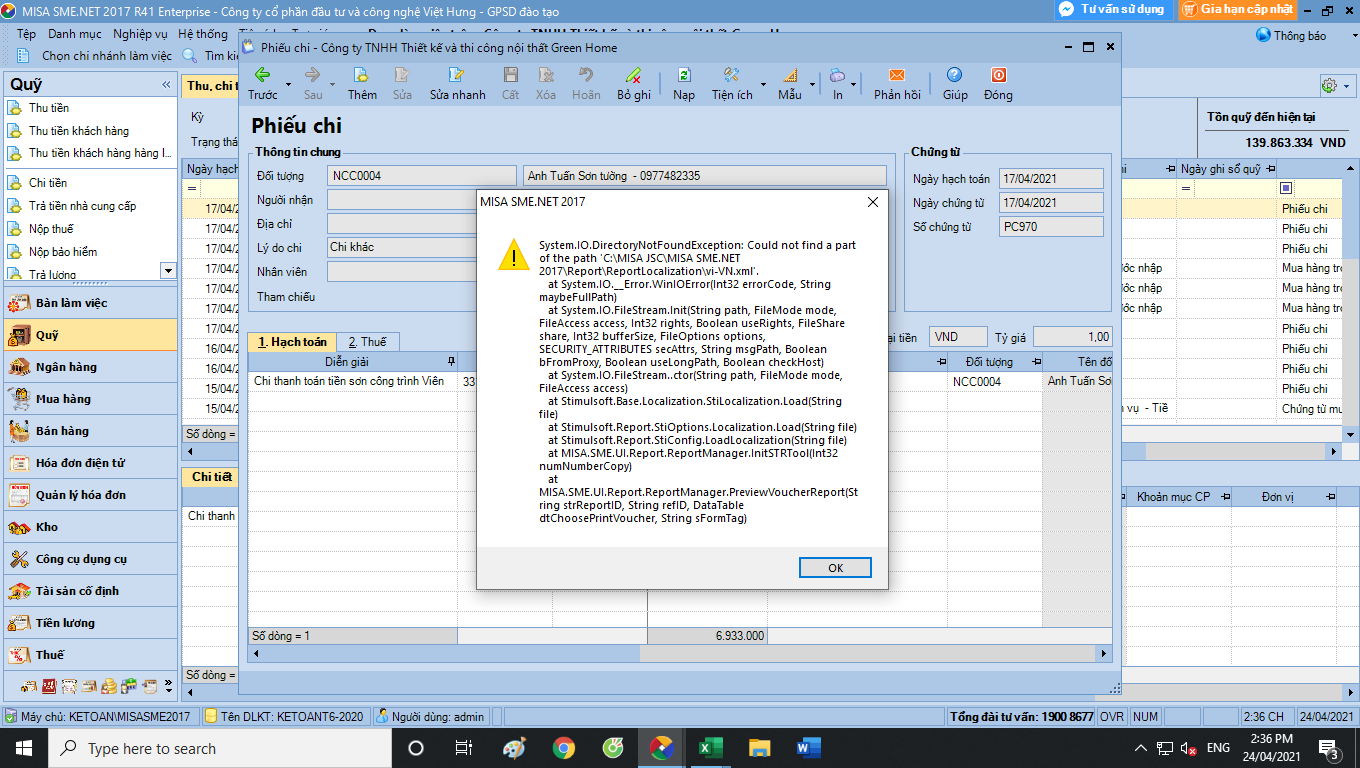Image resolution: width=1360 pixels, height=768 pixels.
Task: Click the Bỏ ghi (unpost) toolbar icon
Action: pos(633,75)
